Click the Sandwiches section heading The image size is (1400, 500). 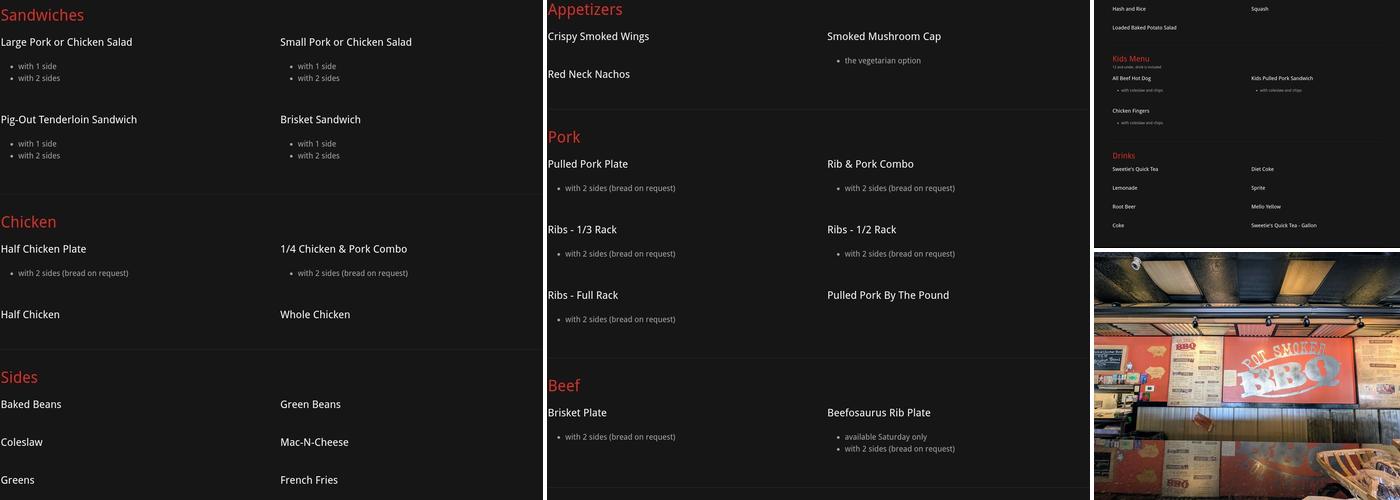click(42, 15)
